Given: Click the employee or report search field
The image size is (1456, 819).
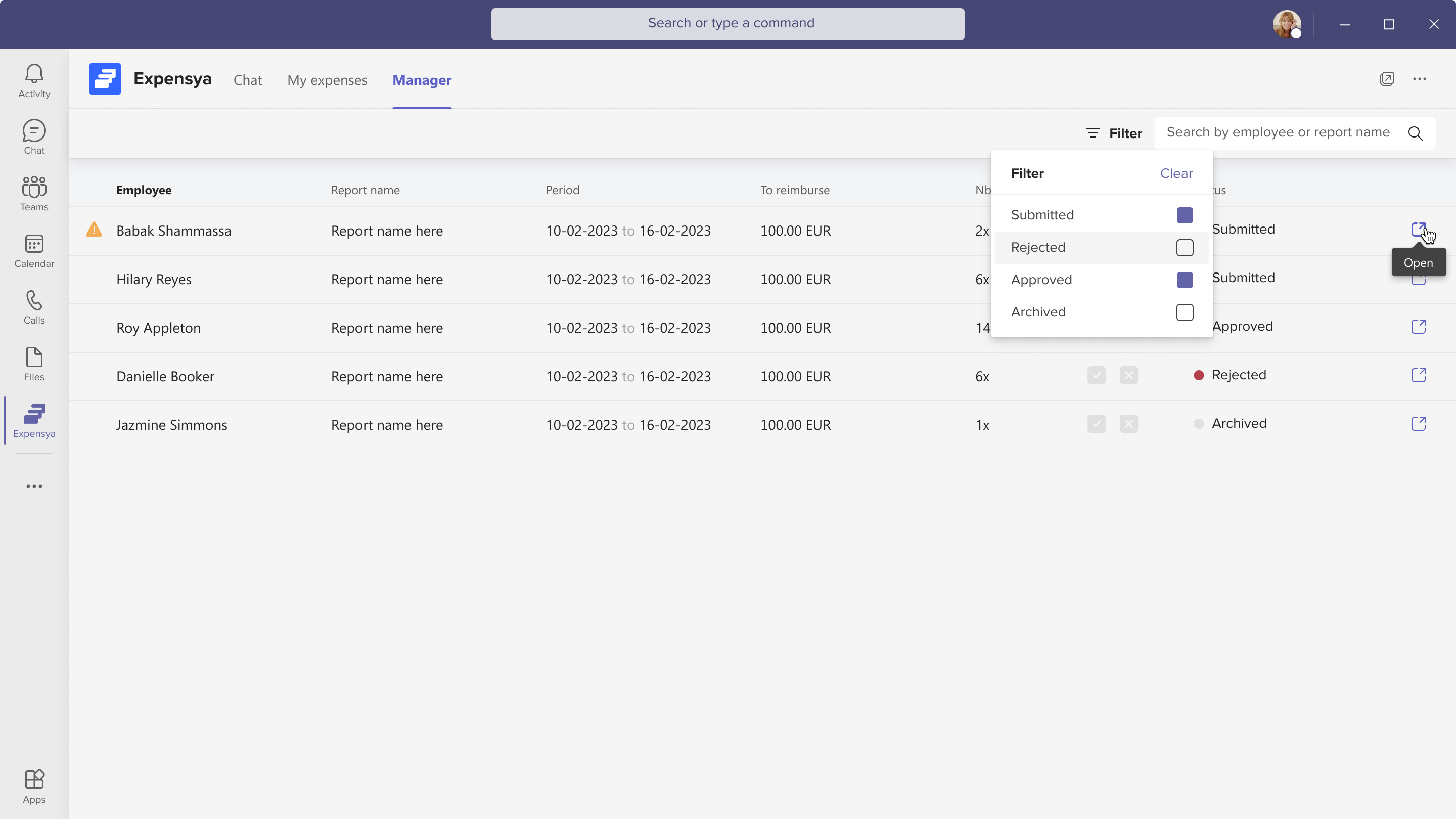Looking at the screenshot, I should coord(1278,133).
